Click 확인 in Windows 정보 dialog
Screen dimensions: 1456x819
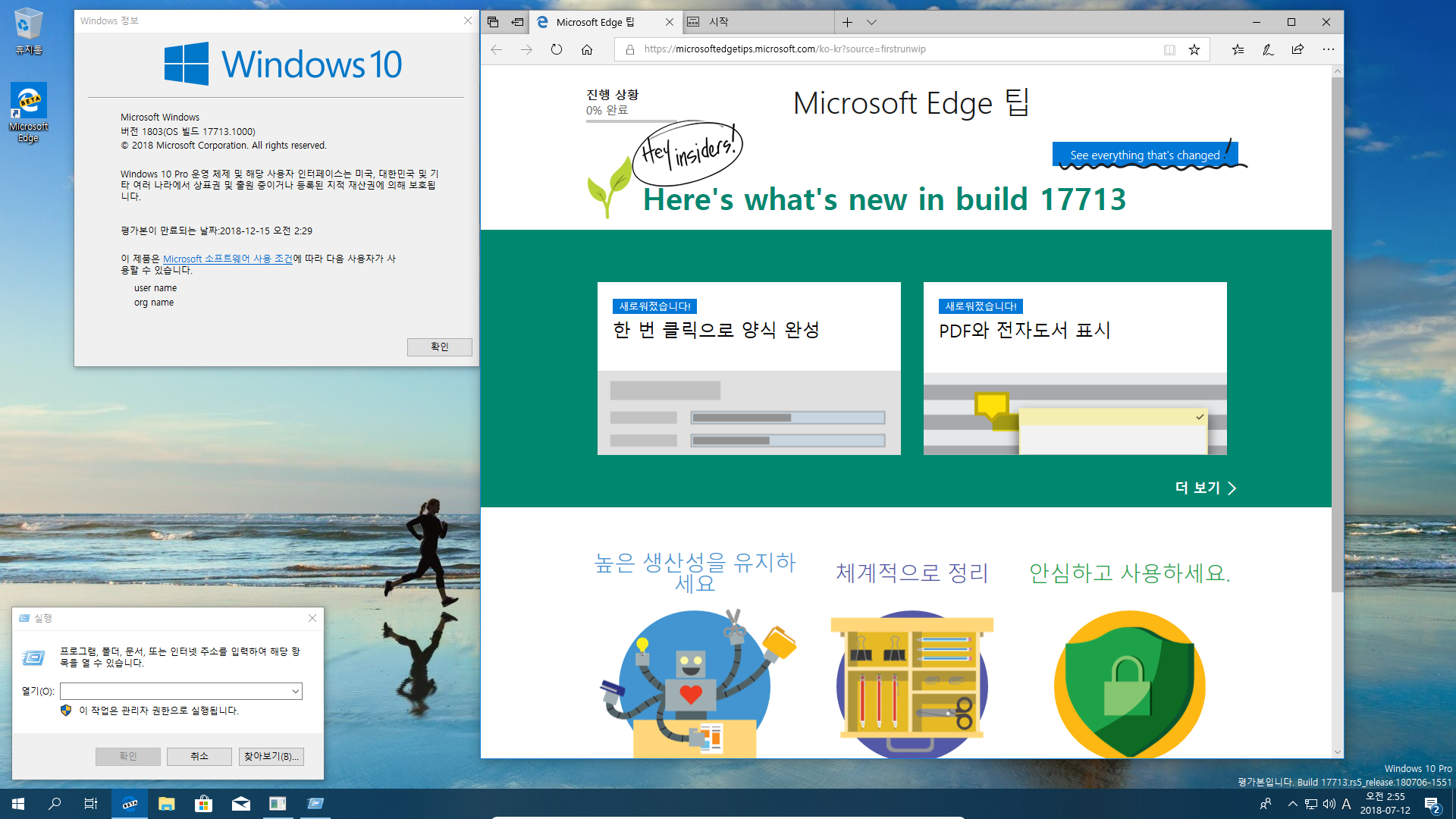pos(440,347)
